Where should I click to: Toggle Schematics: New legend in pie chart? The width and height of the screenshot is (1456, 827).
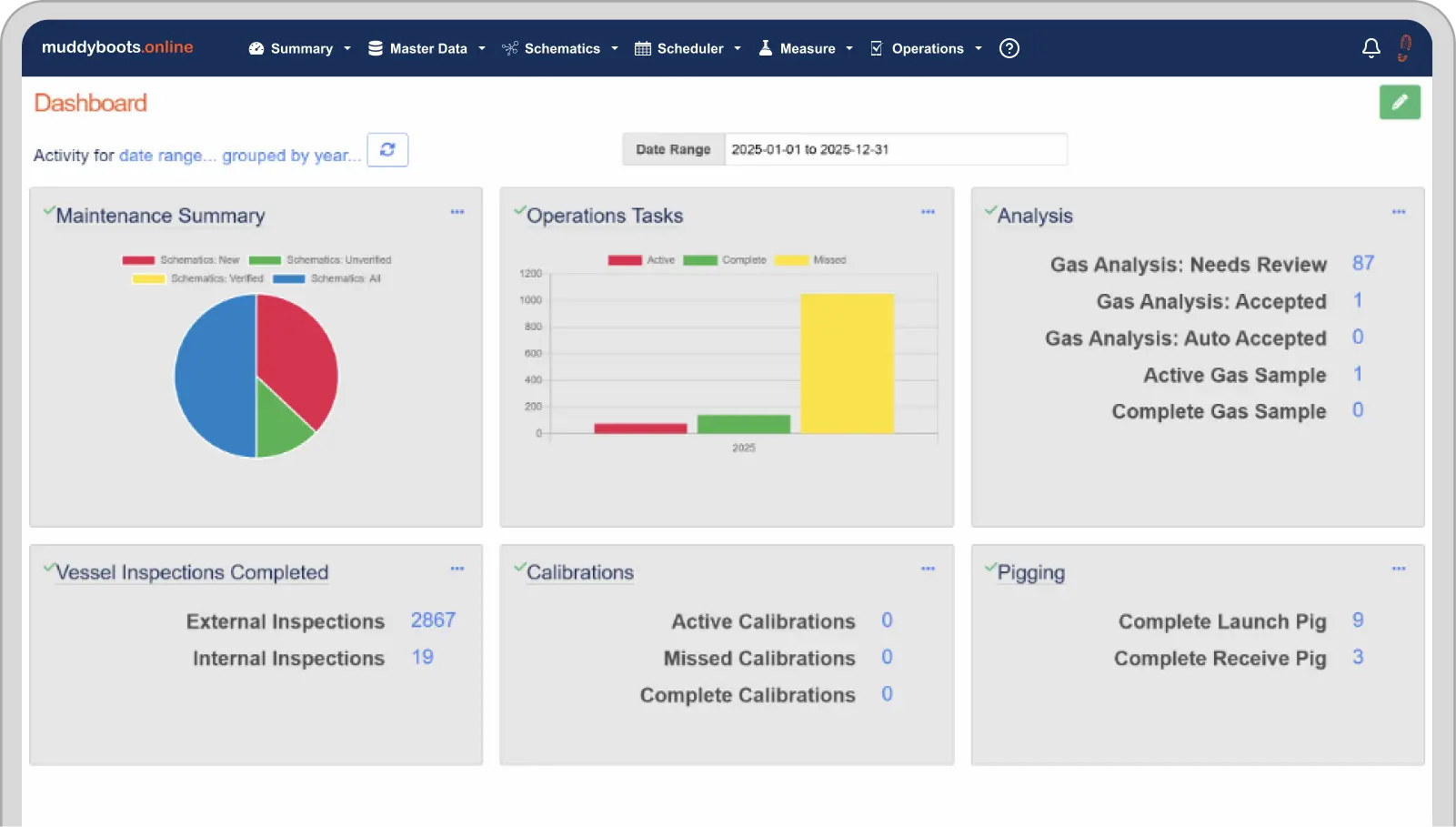coord(181,260)
